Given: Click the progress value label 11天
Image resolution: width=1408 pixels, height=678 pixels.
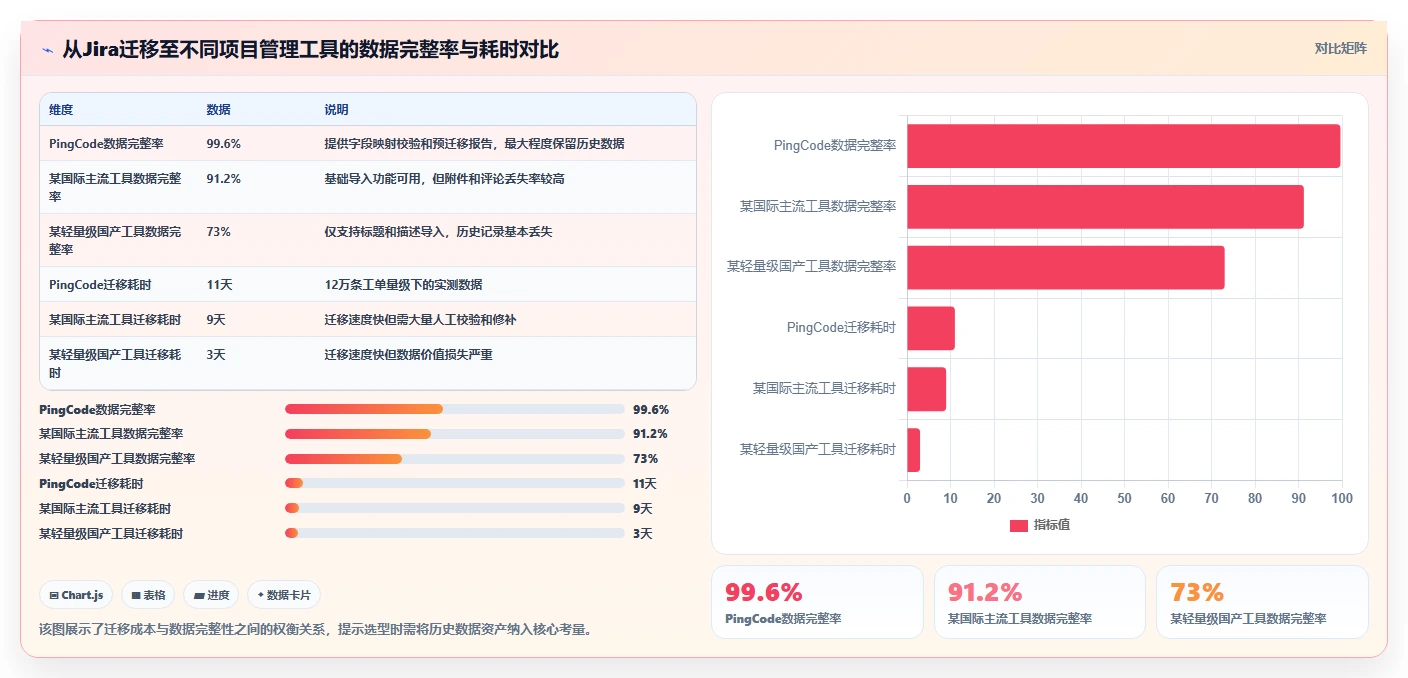Looking at the screenshot, I should tap(644, 484).
